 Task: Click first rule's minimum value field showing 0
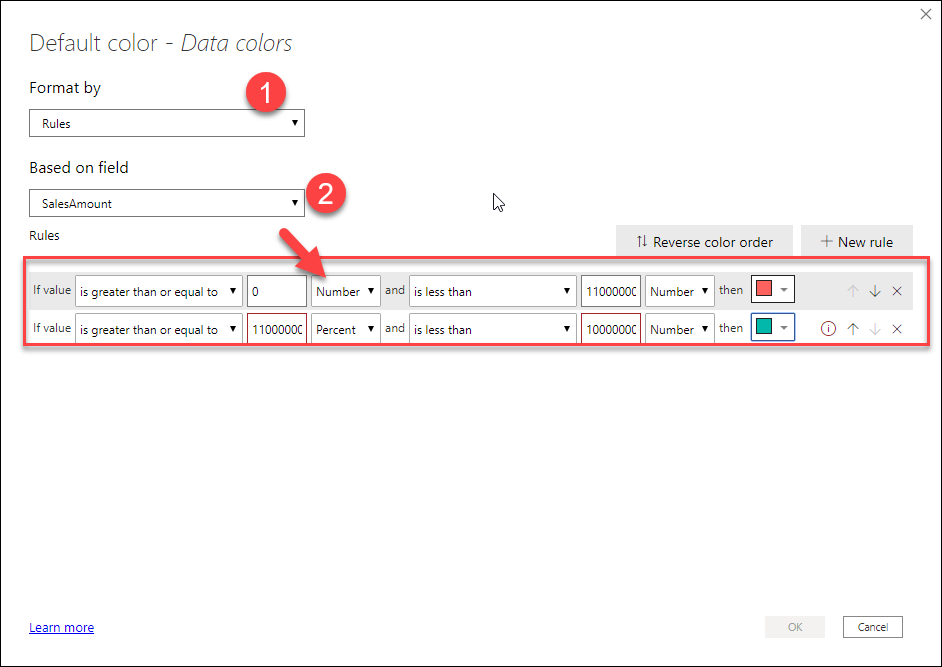click(276, 291)
